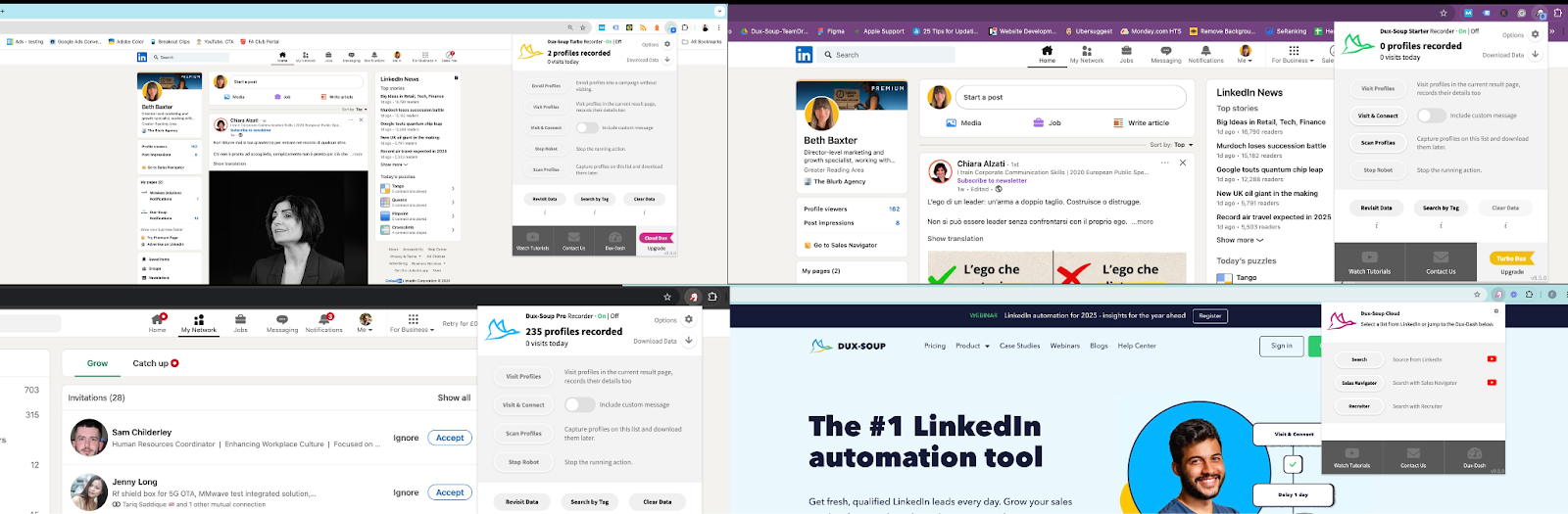The height and width of the screenshot is (514, 1568).
Task: Click LinkedIn Search box in Starter window
Action: pyautogui.click(x=887, y=55)
